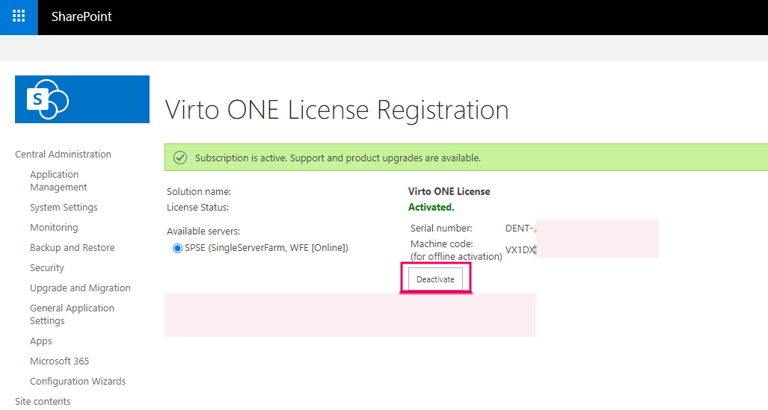Click the 'Serial number:' label
The width and height of the screenshot is (768, 410).
[x=441, y=228]
